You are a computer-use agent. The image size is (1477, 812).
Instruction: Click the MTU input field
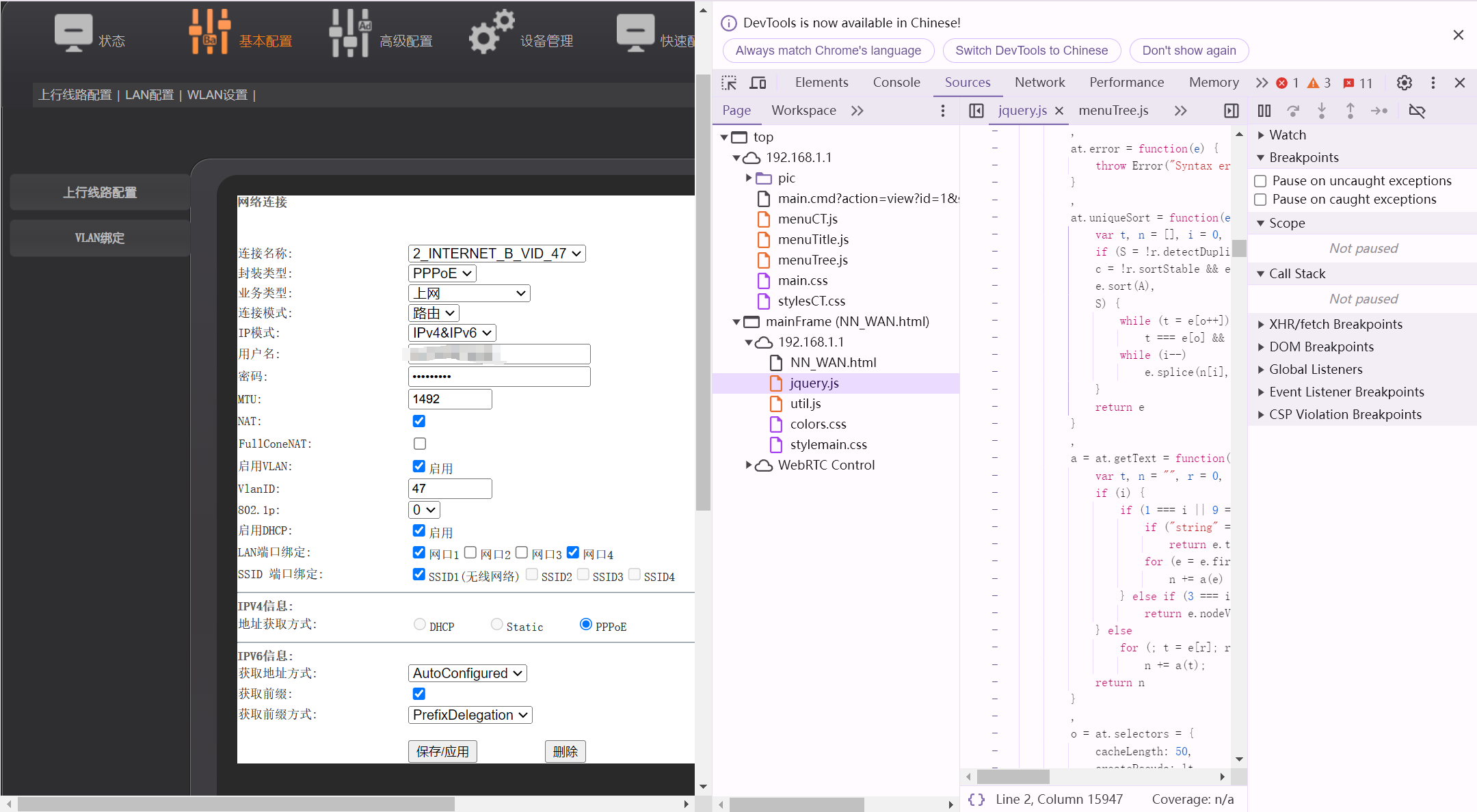click(449, 399)
